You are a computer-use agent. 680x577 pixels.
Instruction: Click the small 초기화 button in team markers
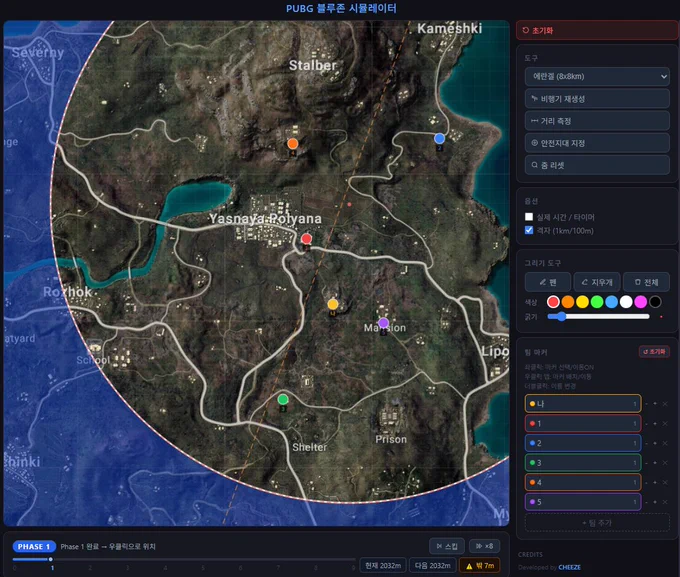[x=654, y=351]
